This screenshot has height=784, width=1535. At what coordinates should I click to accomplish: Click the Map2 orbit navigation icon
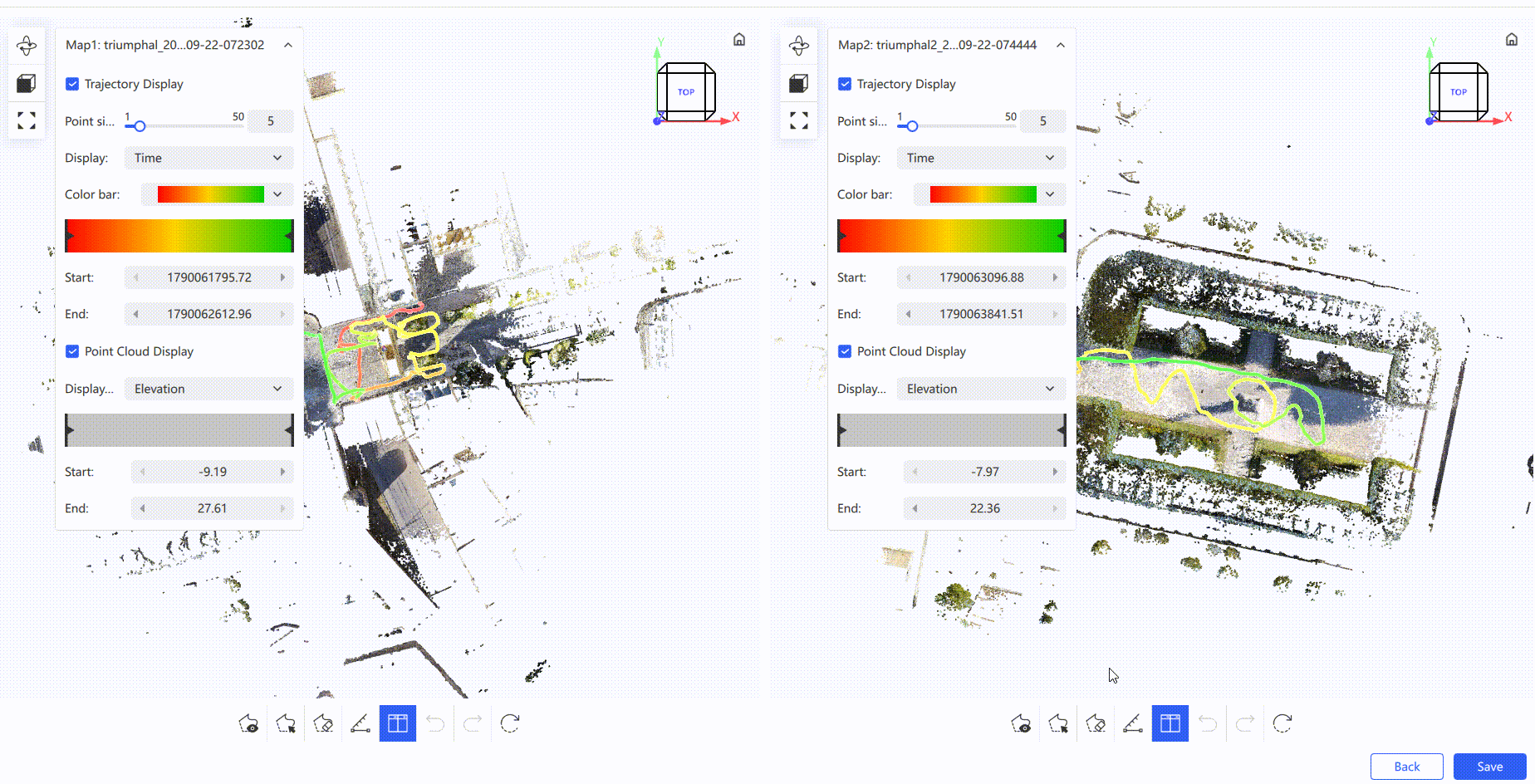coord(799,46)
